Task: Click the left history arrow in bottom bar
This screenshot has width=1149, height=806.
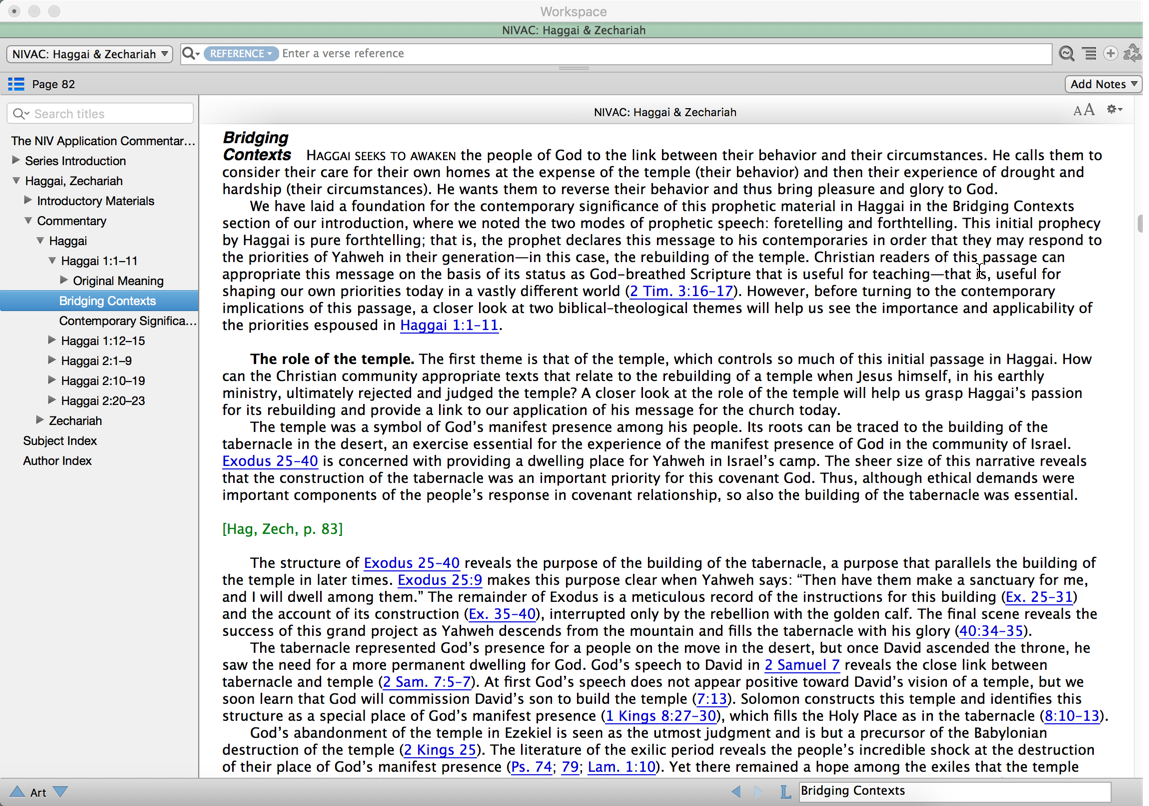Action: tap(736, 791)
